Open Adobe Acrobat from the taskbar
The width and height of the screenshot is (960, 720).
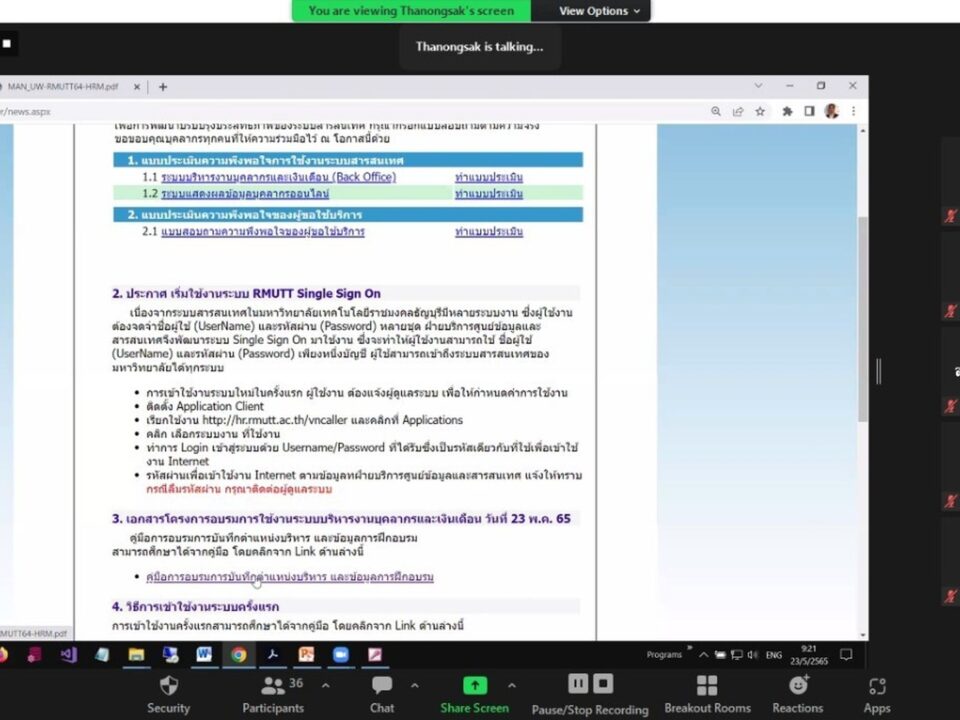click(x=272, y=654)
